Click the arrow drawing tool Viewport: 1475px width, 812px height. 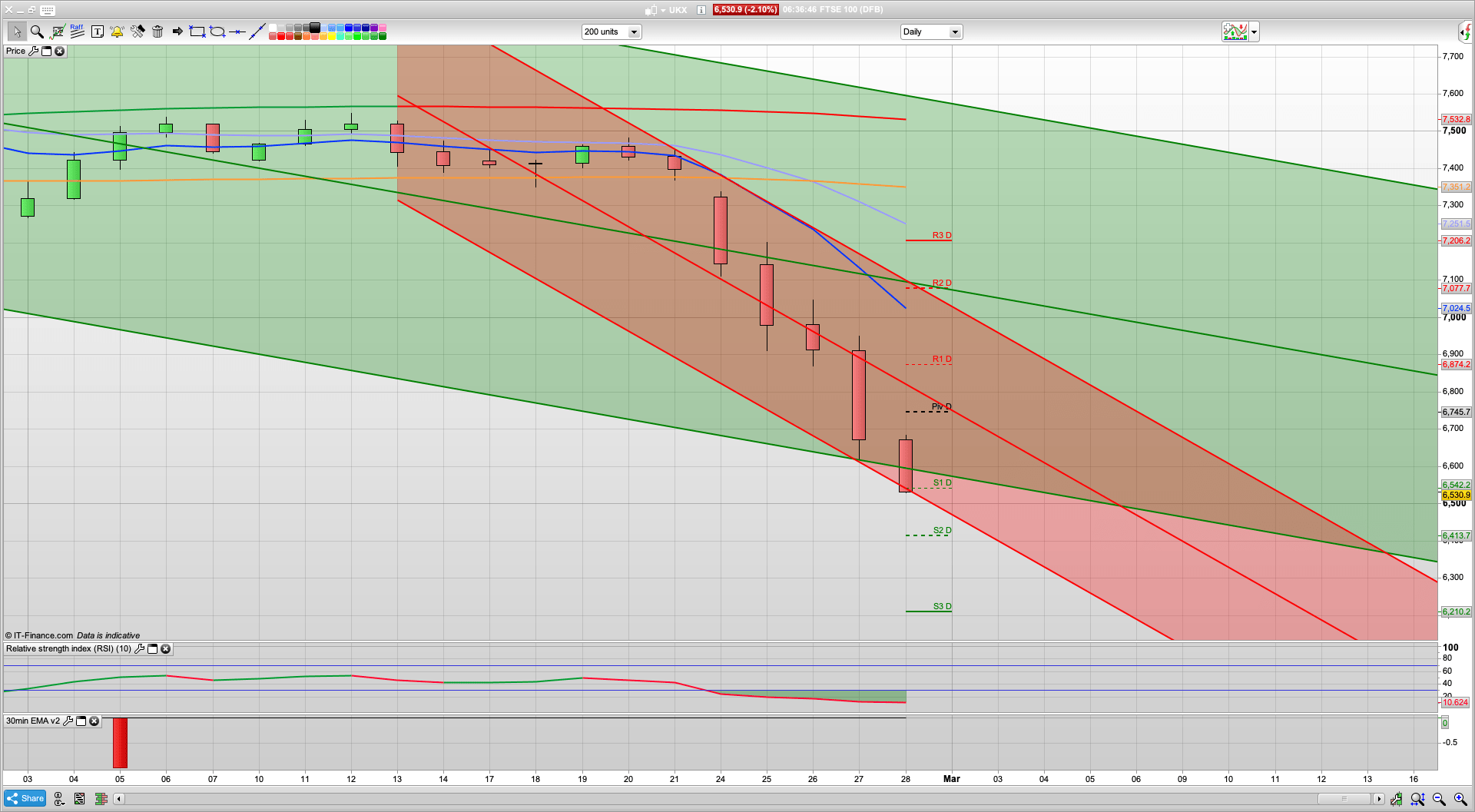pos(177,31)
